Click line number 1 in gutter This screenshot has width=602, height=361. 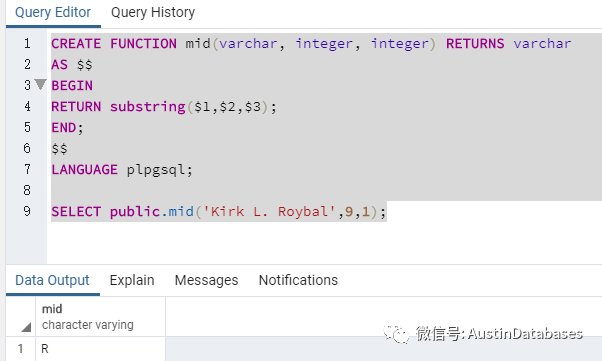click(27, 43)
